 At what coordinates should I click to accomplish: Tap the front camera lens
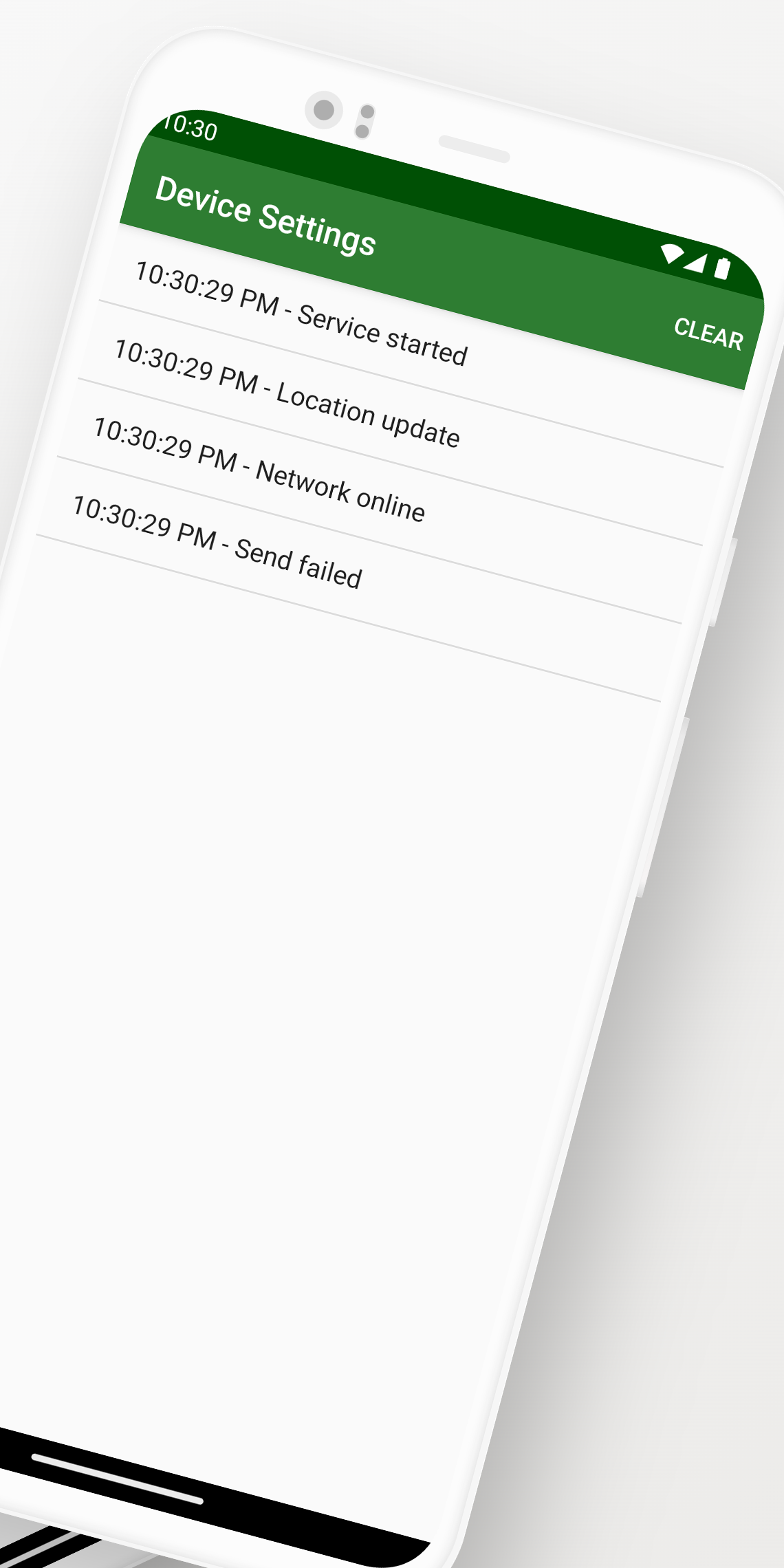[324, 110]
